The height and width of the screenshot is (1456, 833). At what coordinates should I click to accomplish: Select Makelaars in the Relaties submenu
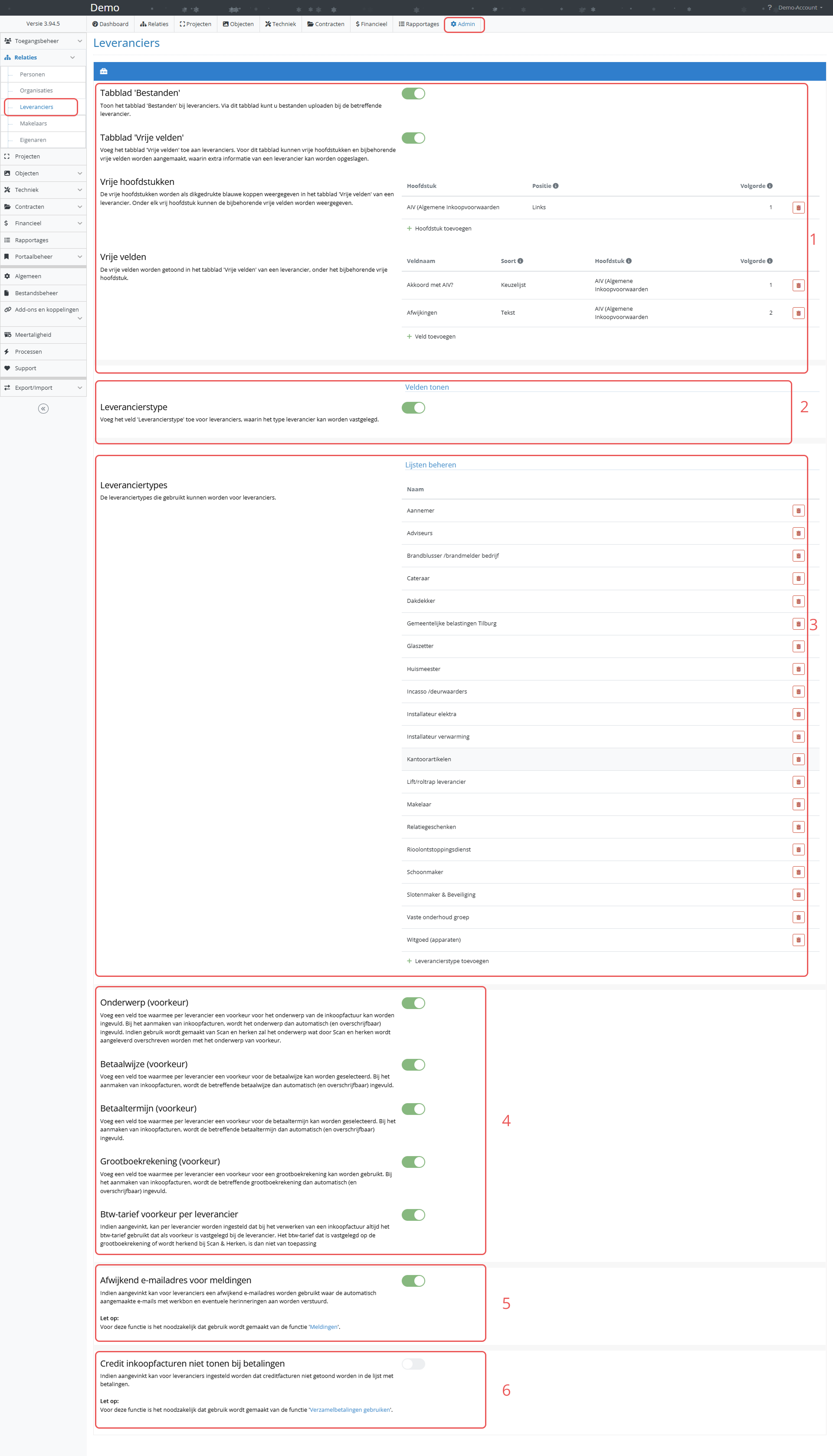(x=33, y=124)
